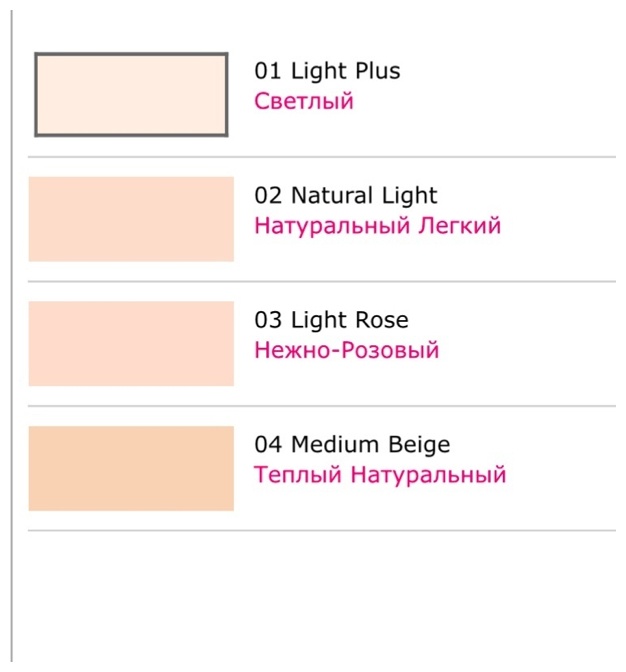Viewport: 626px width, 672px height.
Task: Click the vertical gray line on left edge
Action: pos(12,336)
